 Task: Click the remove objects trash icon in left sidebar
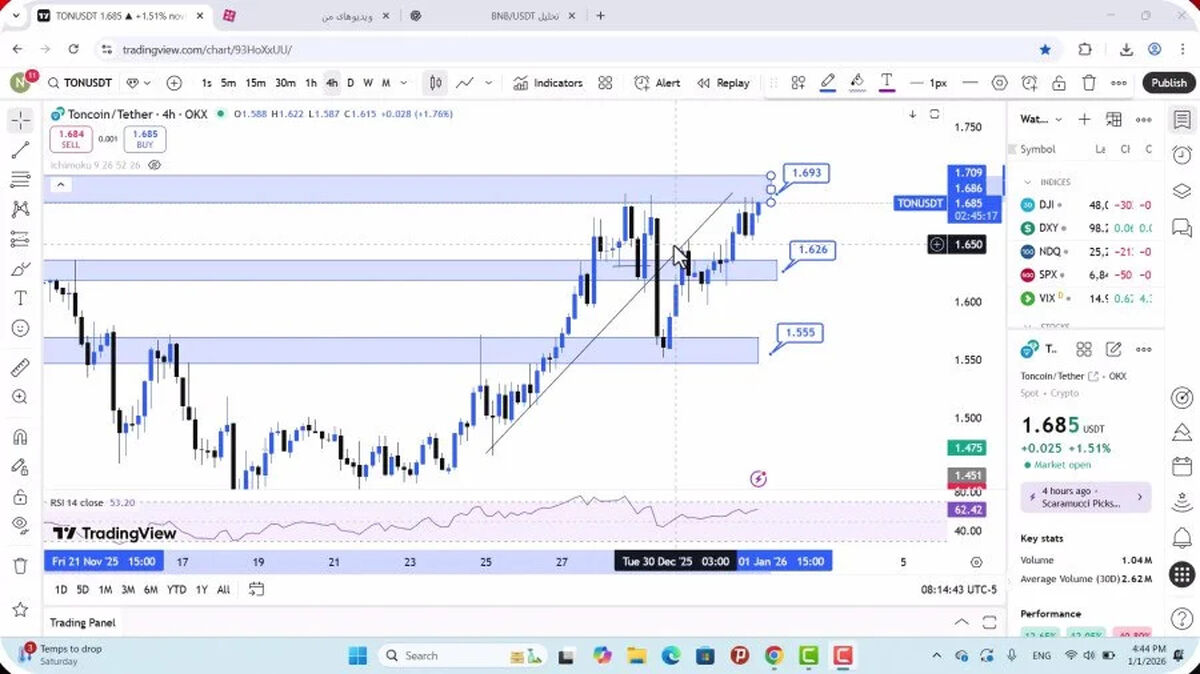20,566
